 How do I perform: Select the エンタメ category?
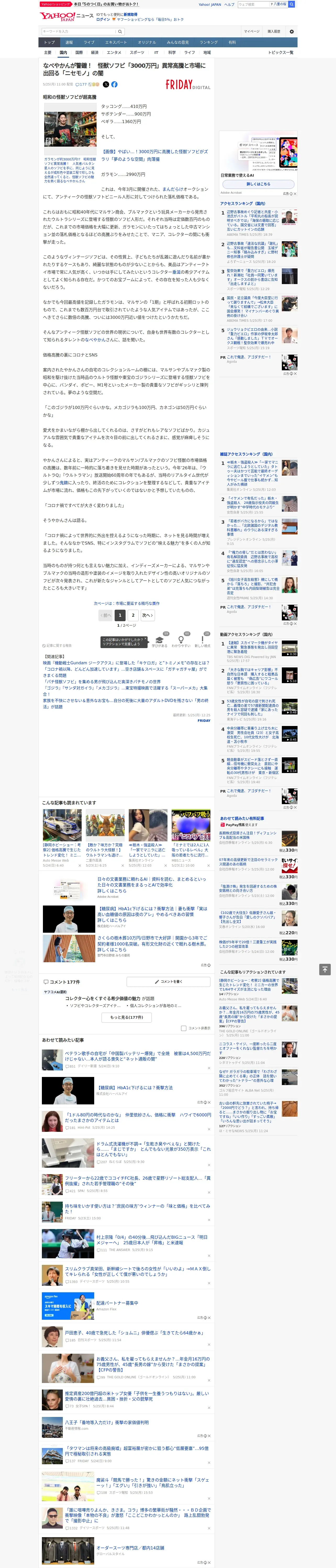[114, 52]
